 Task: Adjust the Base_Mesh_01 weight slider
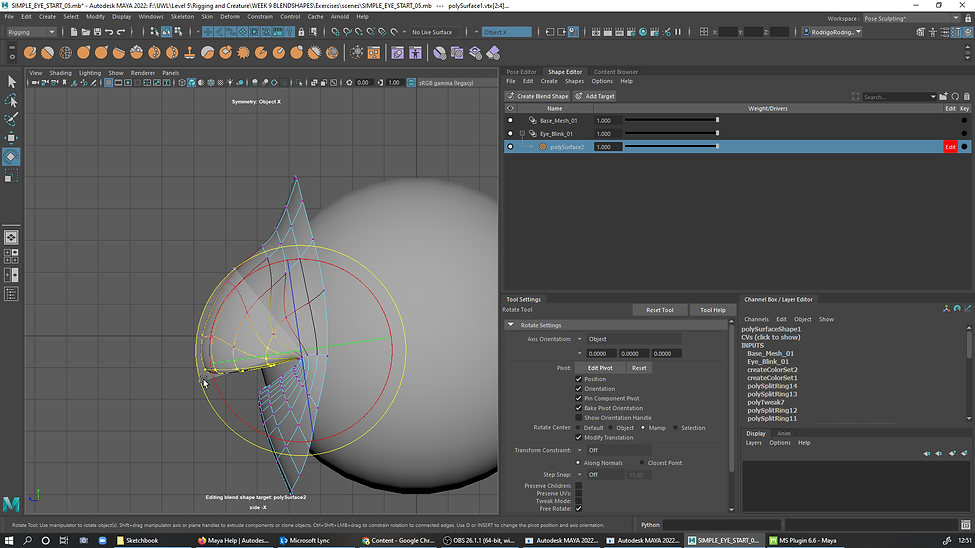click(672, 120)
